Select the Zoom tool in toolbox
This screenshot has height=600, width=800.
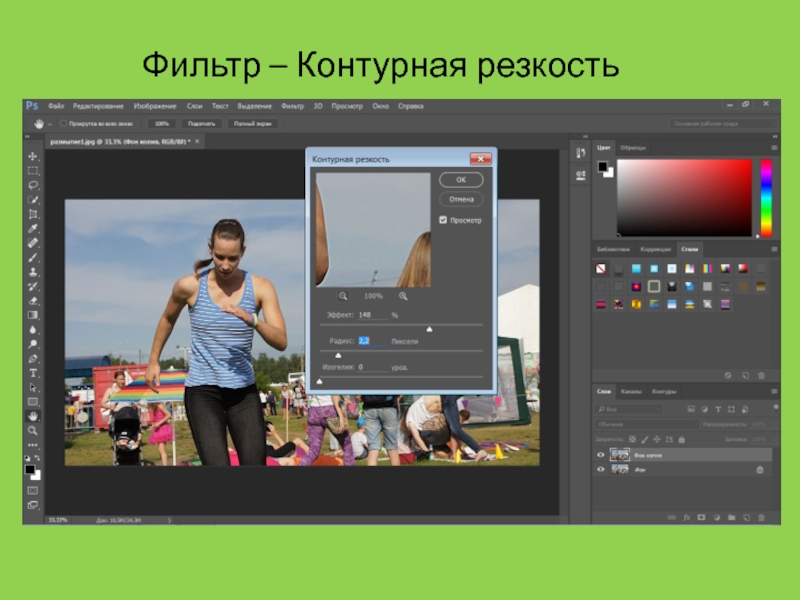click(33, 431)
